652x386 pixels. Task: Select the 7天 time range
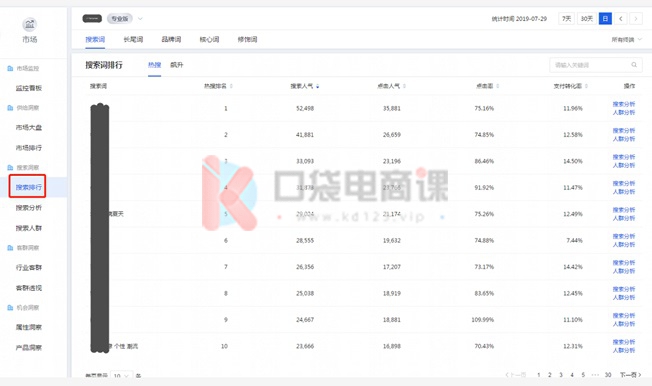(x=566, y=19)
